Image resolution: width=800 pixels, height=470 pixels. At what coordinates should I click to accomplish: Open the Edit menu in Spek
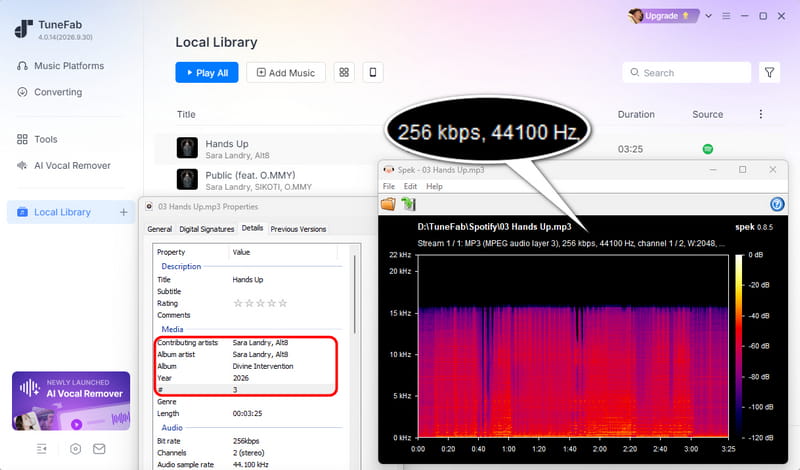point(410,186)
